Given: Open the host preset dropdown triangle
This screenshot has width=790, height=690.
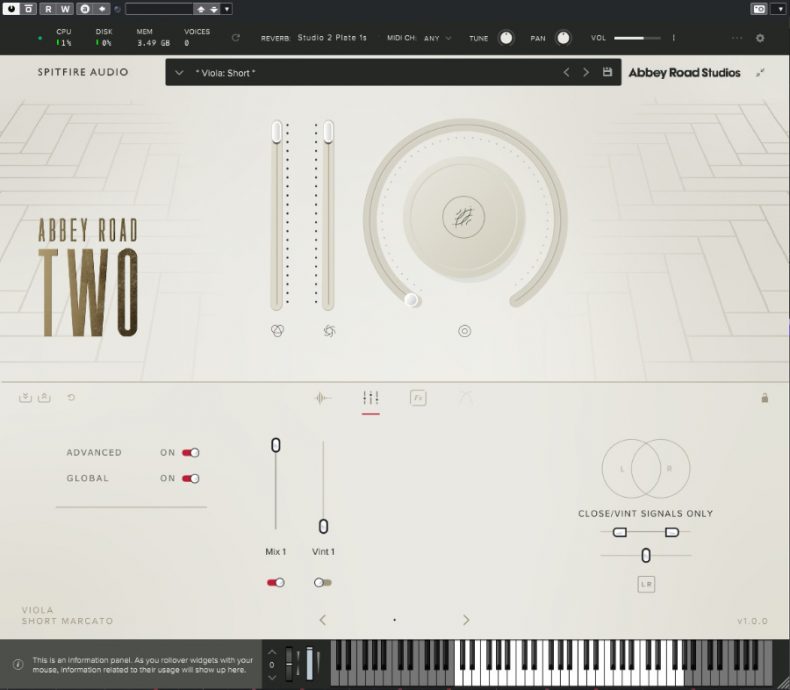Looking at the screenshot, I should click(x=227, y=9).
